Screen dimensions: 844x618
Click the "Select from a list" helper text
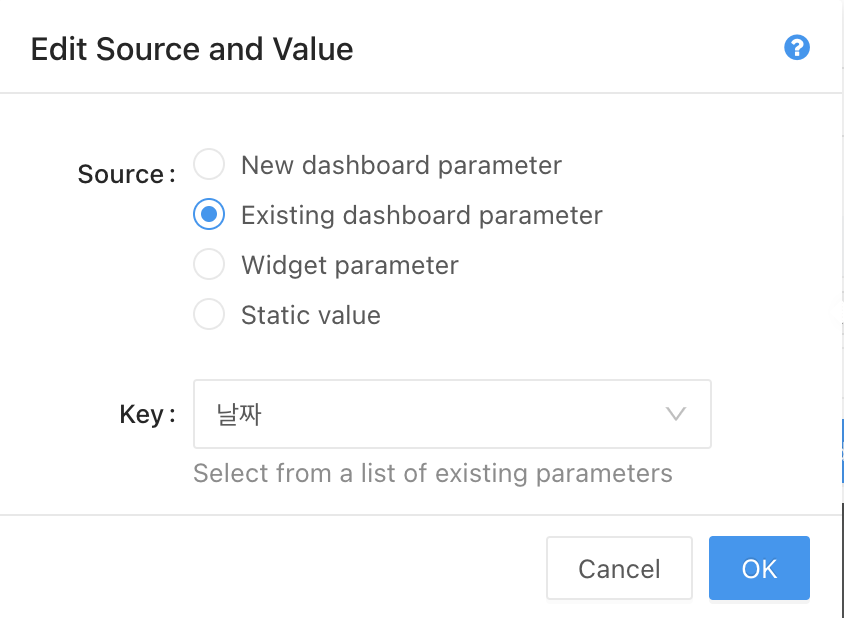(432, 473)
